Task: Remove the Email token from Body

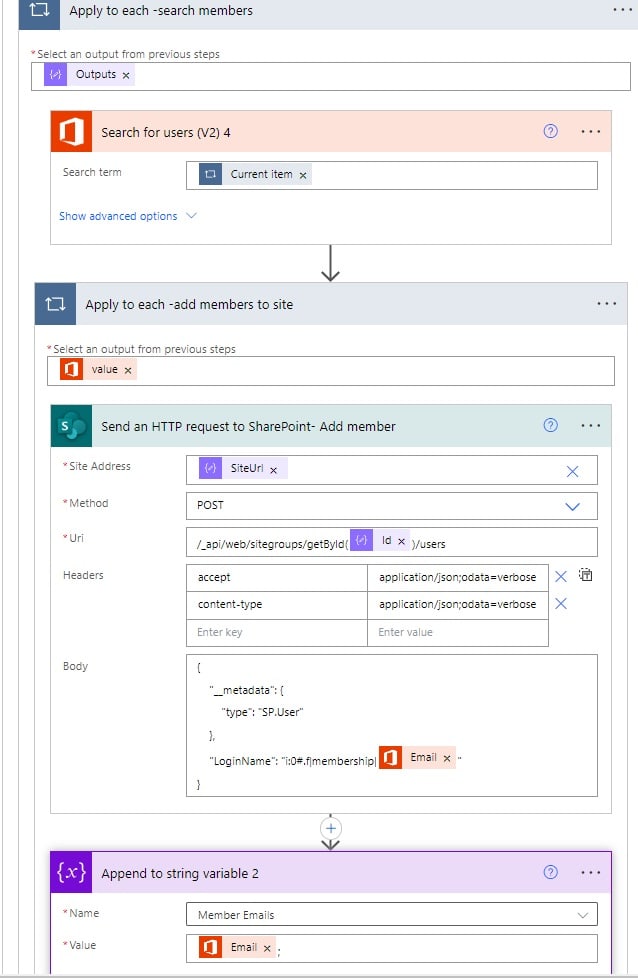Action: pyautogui.click(x=447, y=758)
